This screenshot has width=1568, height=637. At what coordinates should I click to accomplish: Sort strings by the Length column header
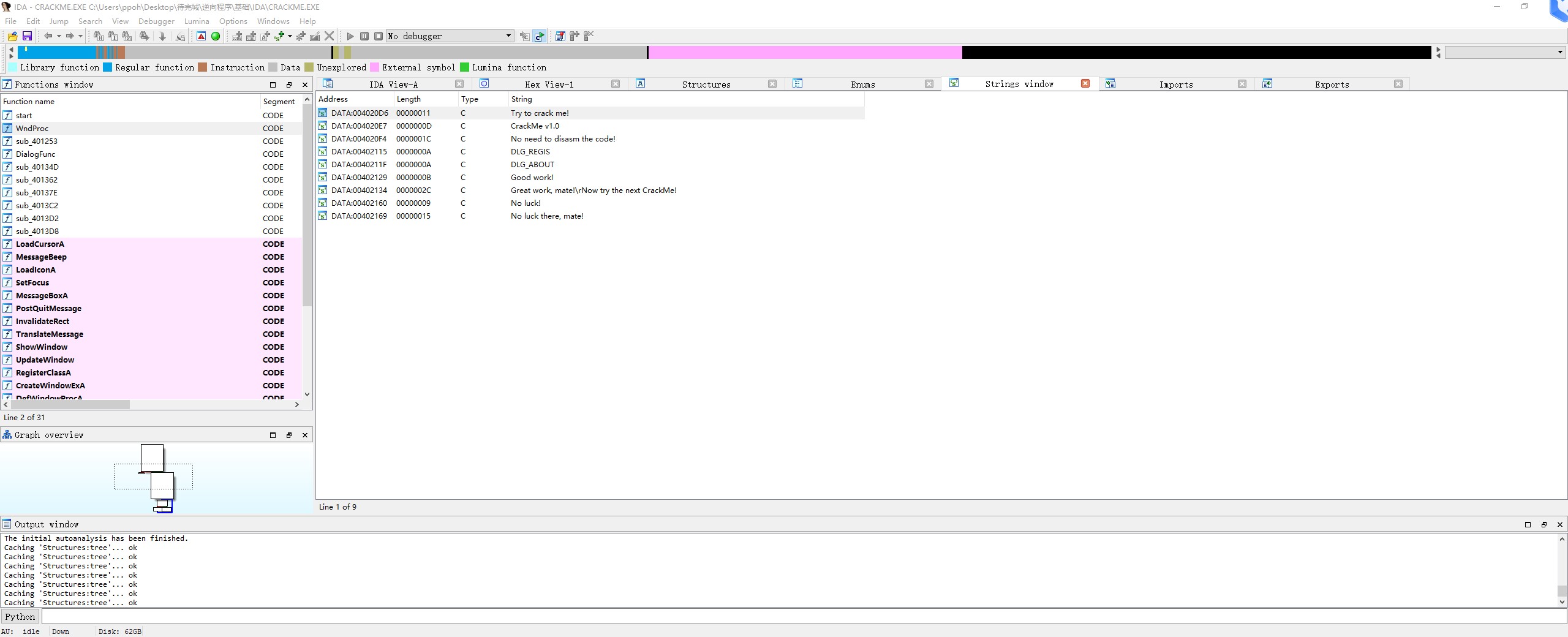click(426, 99)
